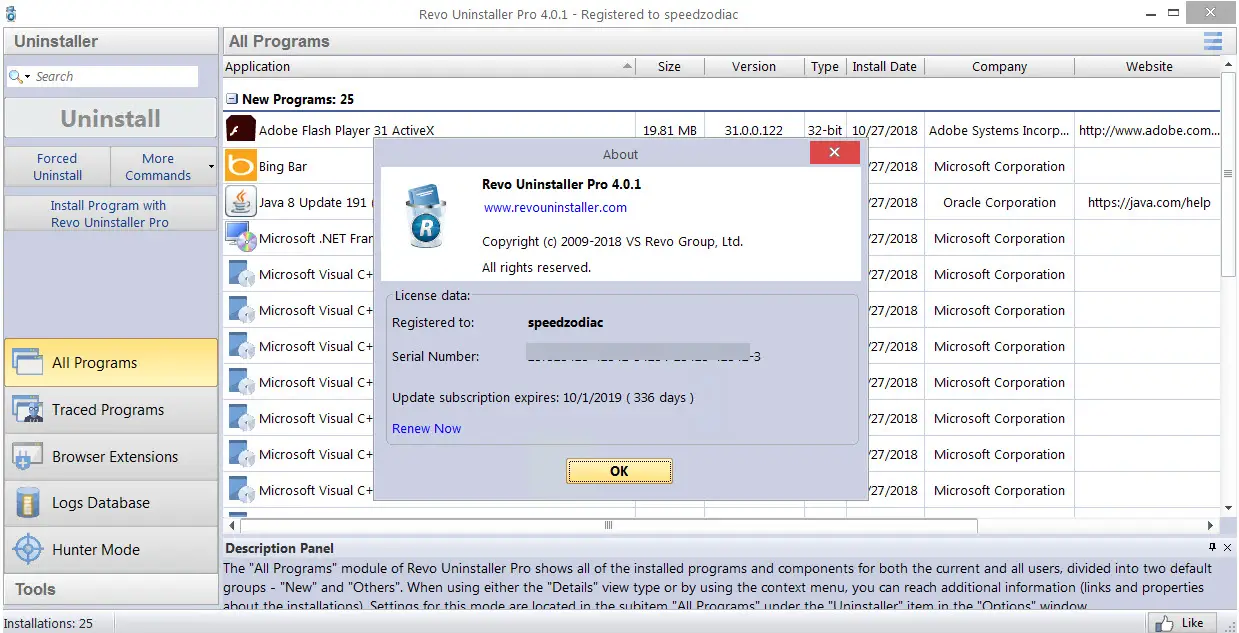This screenshot has width=1239, height=633.
Task: Click the Forced Uninstall button
Action: pyautogui.click(x=58, y=166)
